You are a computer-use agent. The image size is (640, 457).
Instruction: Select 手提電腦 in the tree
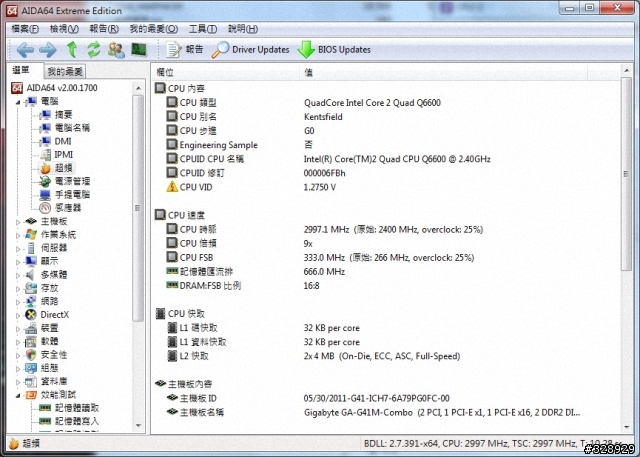click(x=73, y=195)
